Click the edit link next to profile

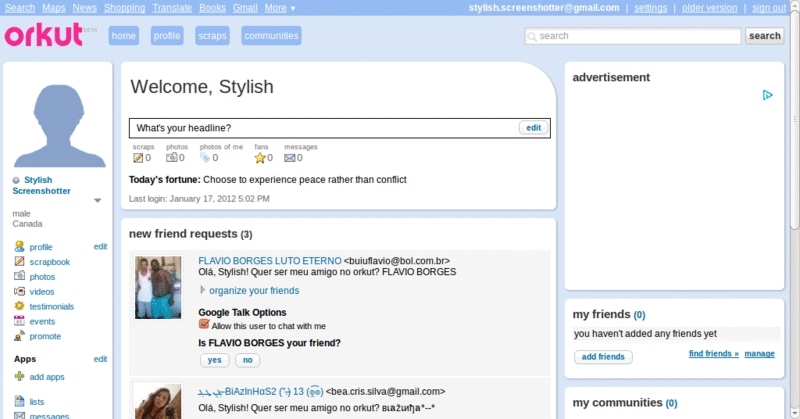(x=100, y=247)
